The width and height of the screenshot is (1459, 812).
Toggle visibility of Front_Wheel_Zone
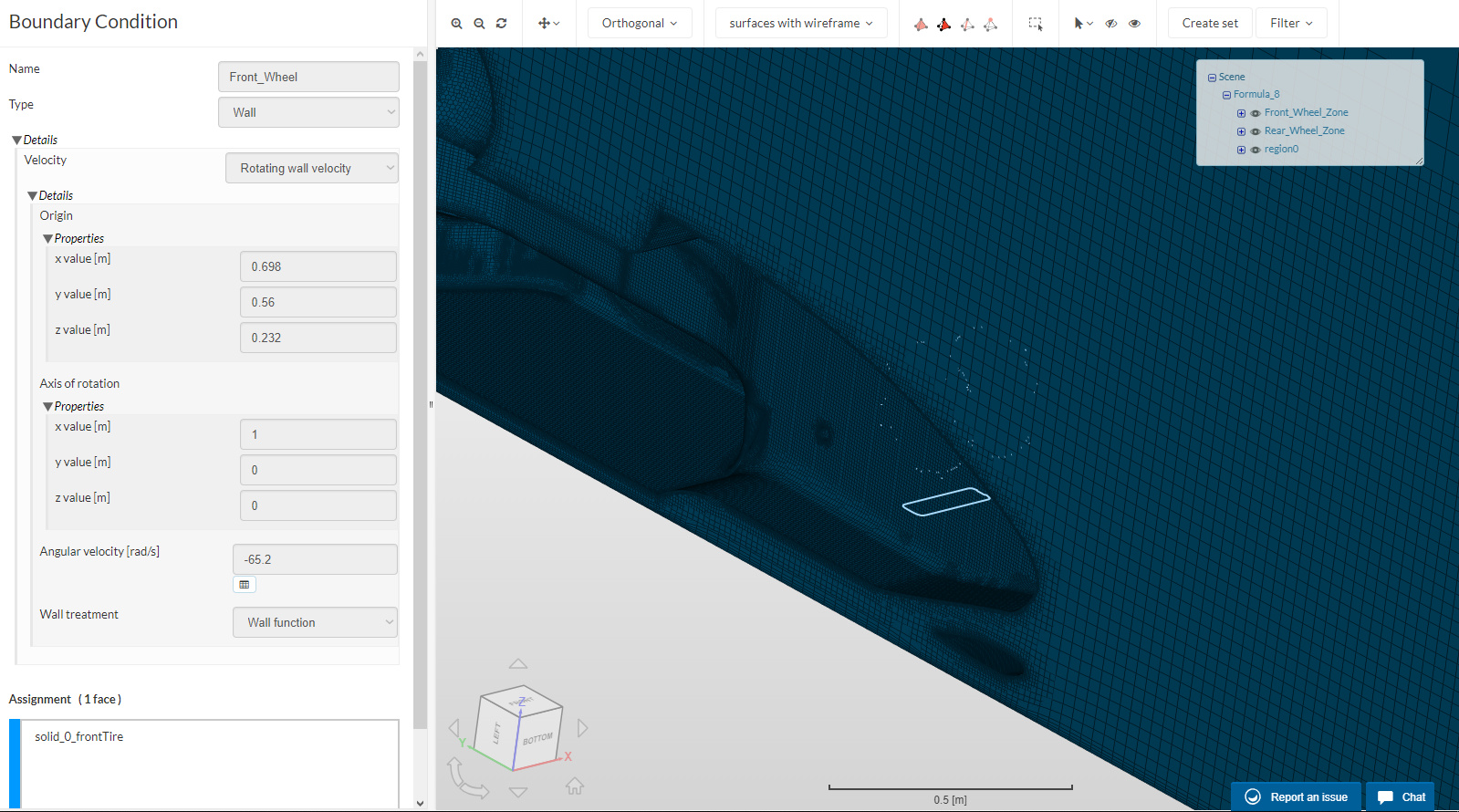coord(1256,113)
